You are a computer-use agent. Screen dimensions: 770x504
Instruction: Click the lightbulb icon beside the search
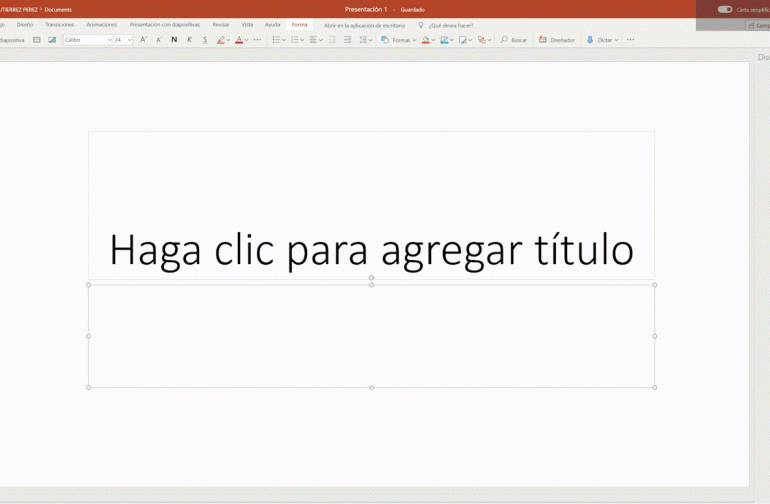coord(421,25)
